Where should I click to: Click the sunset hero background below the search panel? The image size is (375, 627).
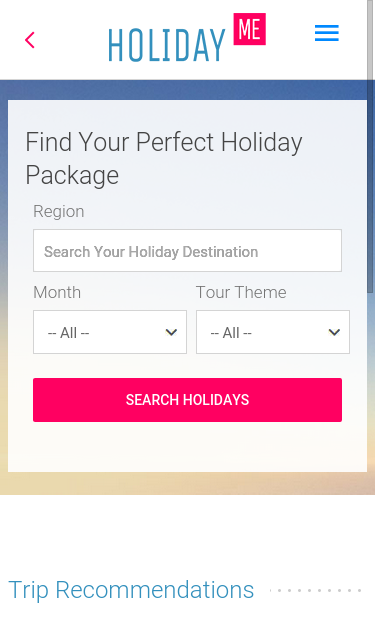[188, 483]
